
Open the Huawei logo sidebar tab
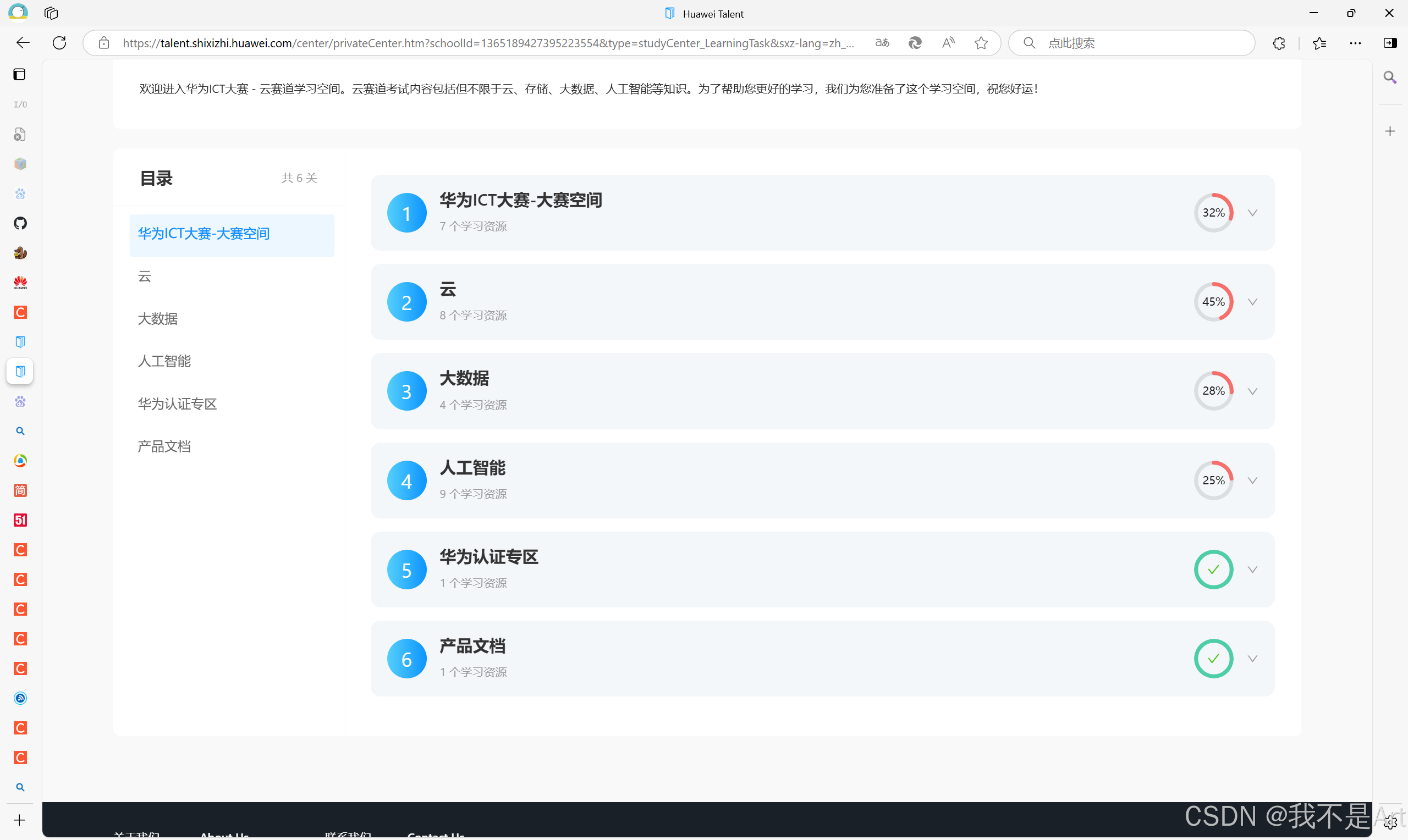coord(20,283)
